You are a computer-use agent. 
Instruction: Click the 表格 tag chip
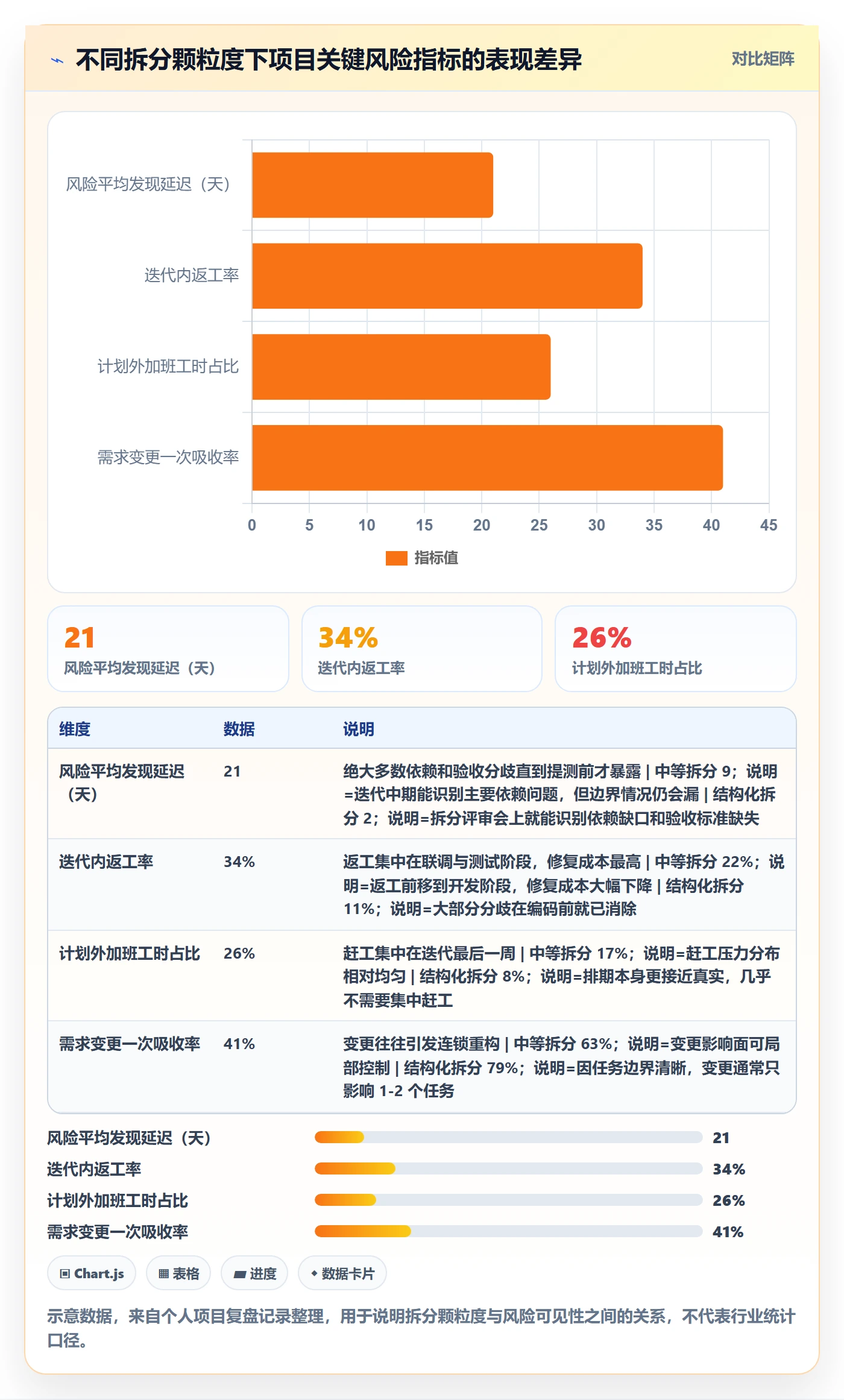178,1273
